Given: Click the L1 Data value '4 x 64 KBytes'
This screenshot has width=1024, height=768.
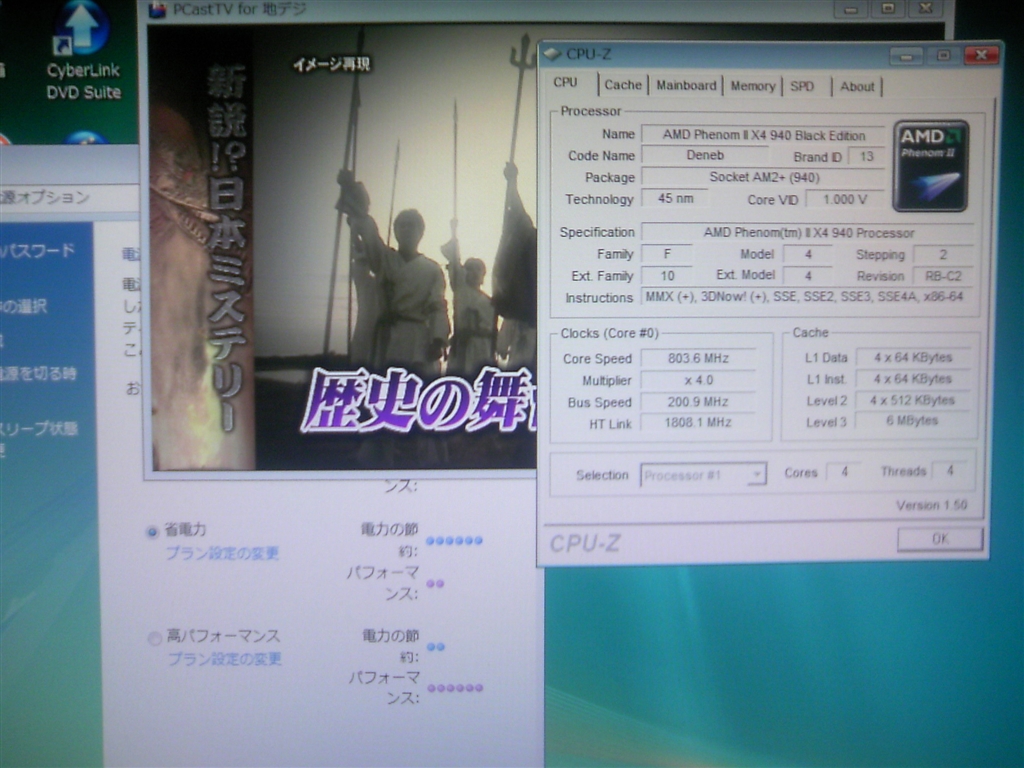Looking at the screenshot, I should 912,357.
